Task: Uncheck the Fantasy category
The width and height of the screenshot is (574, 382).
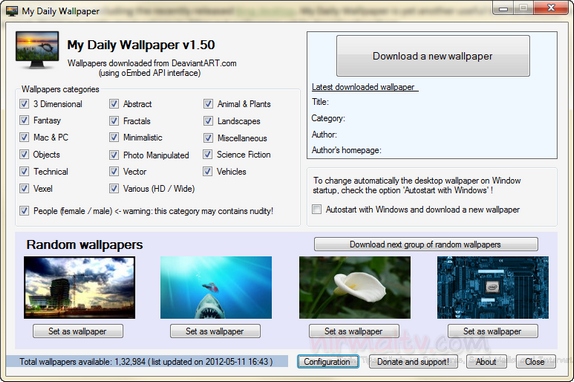Action: pos(24,120)
